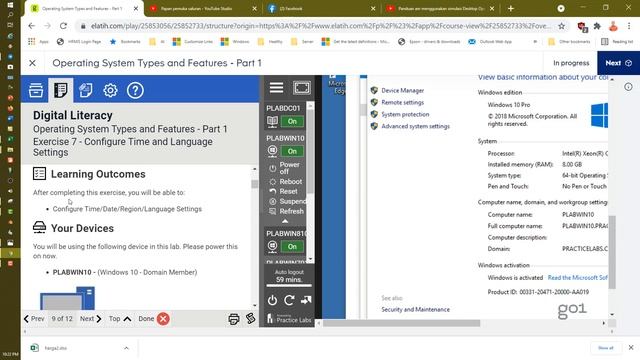Switch to Facebook browser tab
This screenshot has height=360, width=640.
(x=321, y=9)
